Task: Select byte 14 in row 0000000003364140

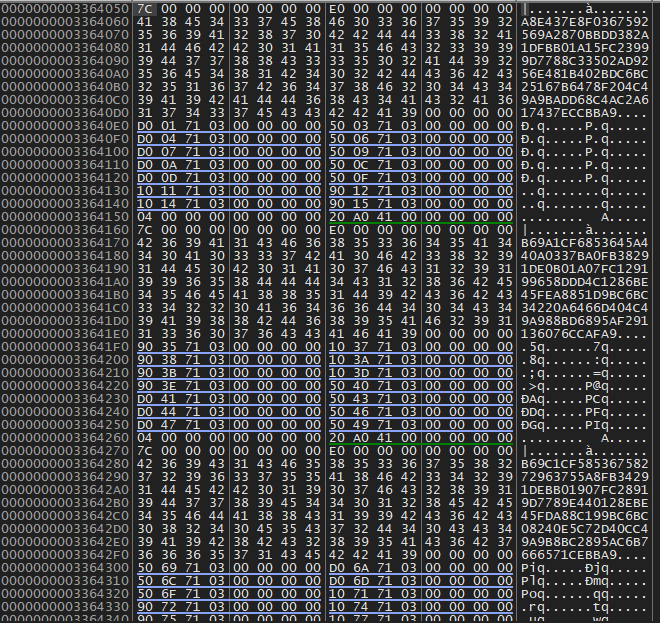Action: pos(169,204)
